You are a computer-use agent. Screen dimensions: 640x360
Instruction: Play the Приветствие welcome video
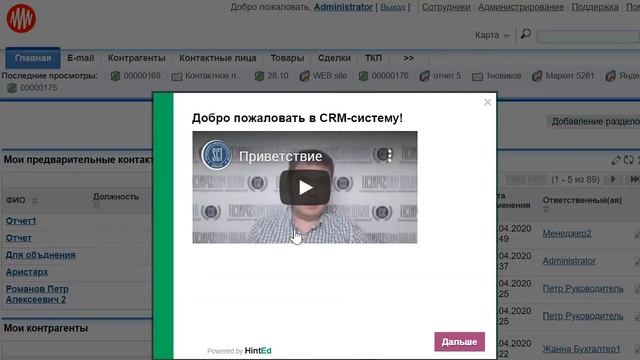(x=305, y=188)
